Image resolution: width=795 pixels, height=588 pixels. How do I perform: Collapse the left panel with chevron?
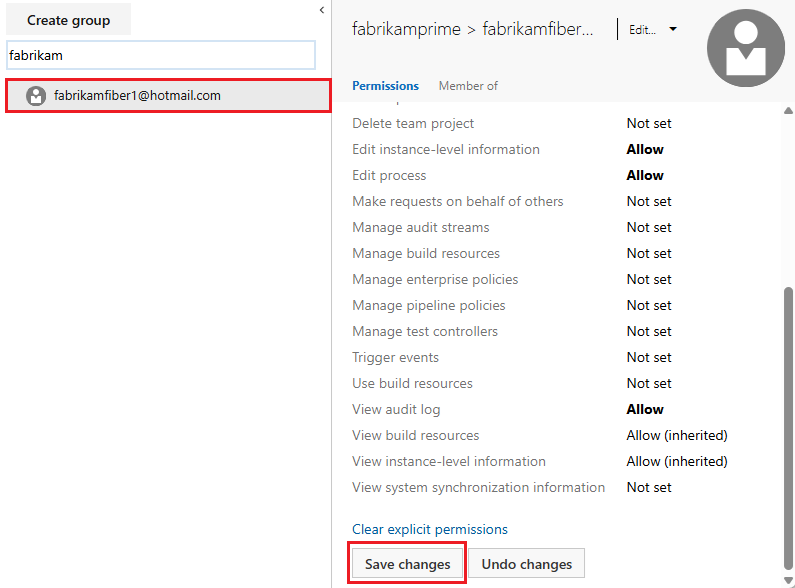[x=321, y=10]
